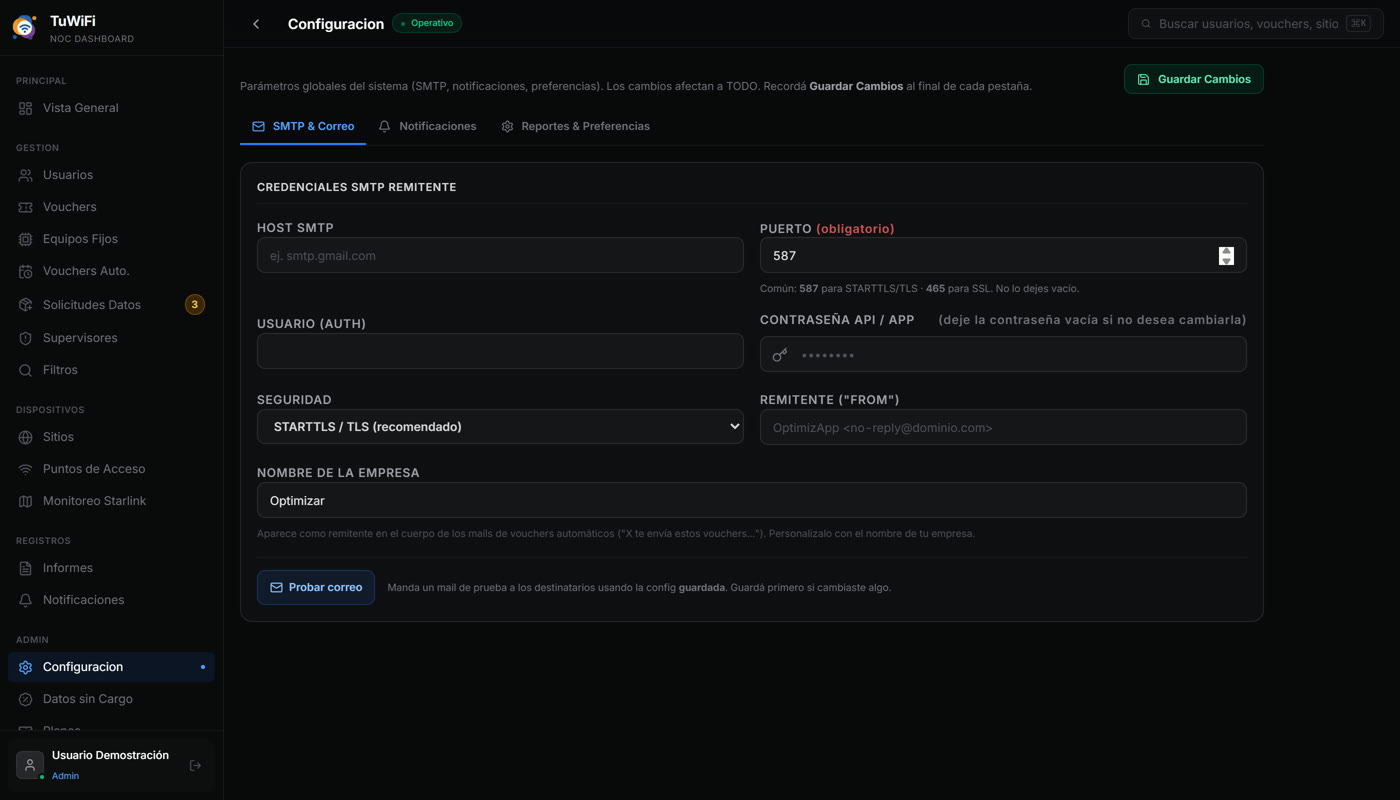Open Vista General in sidebar
1400x800 pixels.
click(x=111, y=108)
